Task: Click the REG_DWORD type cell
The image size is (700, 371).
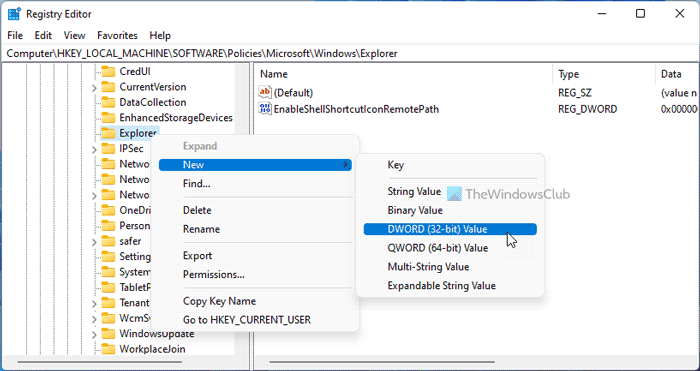Action: (588, 108)
